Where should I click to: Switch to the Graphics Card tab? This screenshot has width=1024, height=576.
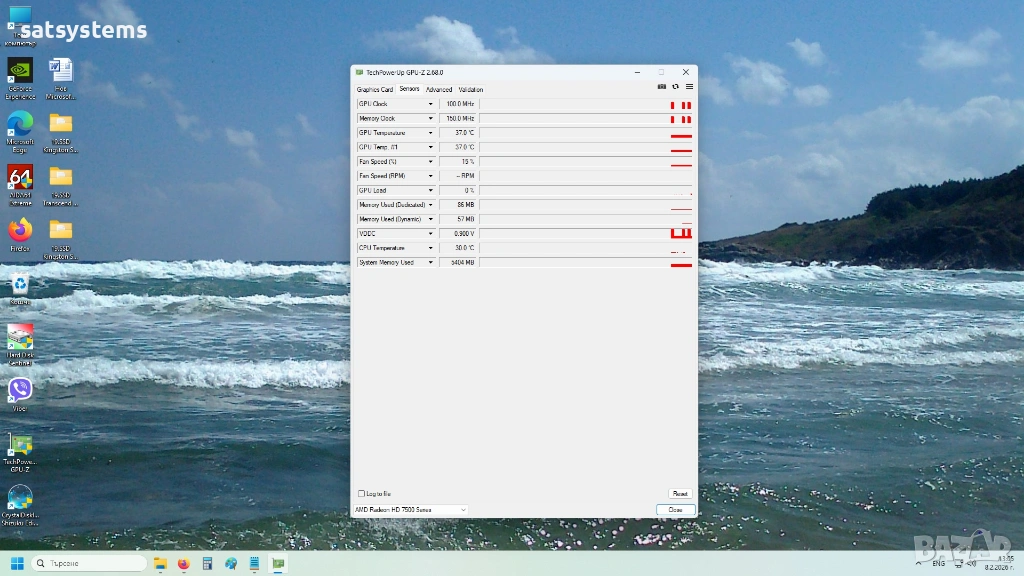point(375,90)
